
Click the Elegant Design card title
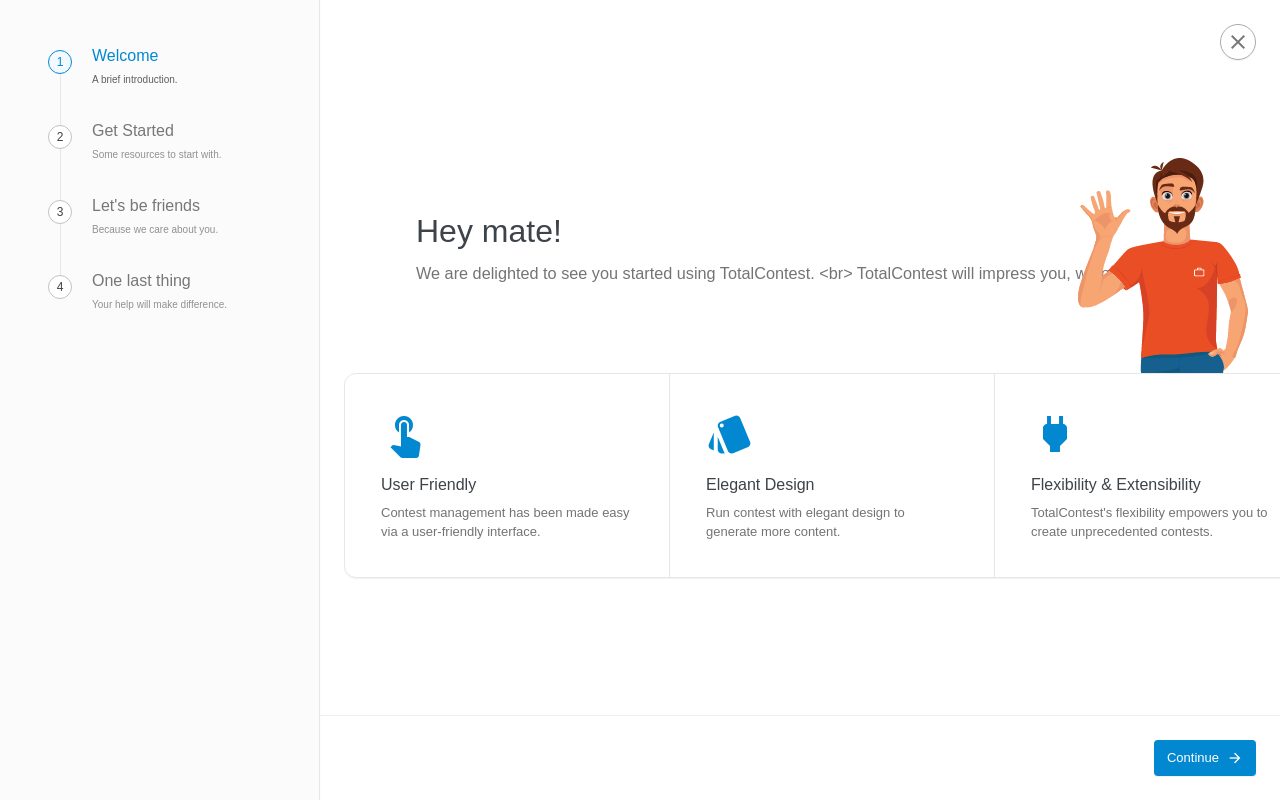coord(760,485)
